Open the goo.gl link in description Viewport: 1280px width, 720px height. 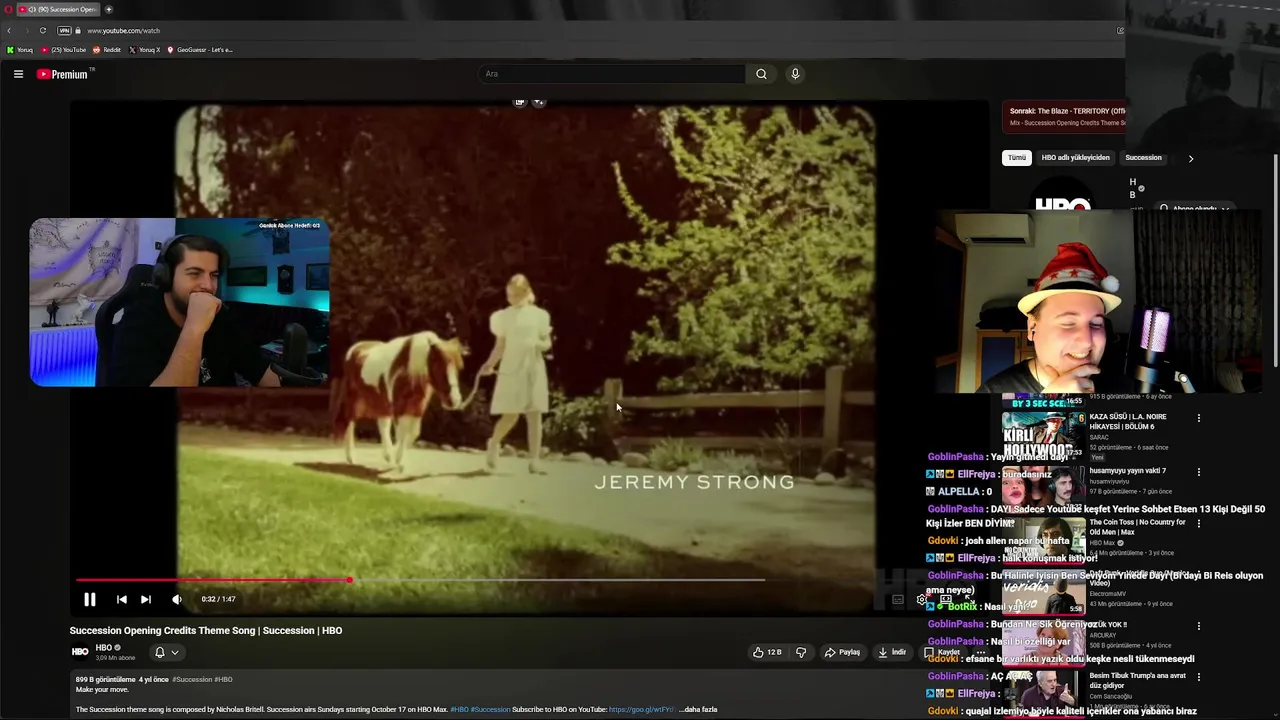(x=641, y=710)
